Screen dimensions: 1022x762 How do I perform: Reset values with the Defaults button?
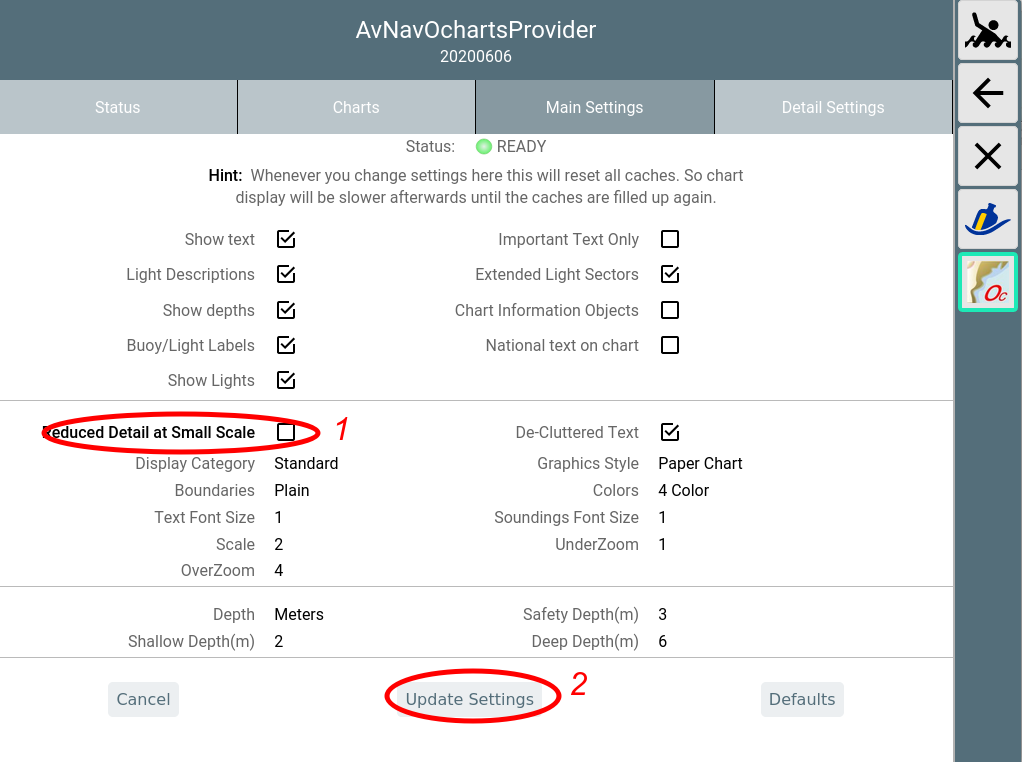click(x=801, y=700)
